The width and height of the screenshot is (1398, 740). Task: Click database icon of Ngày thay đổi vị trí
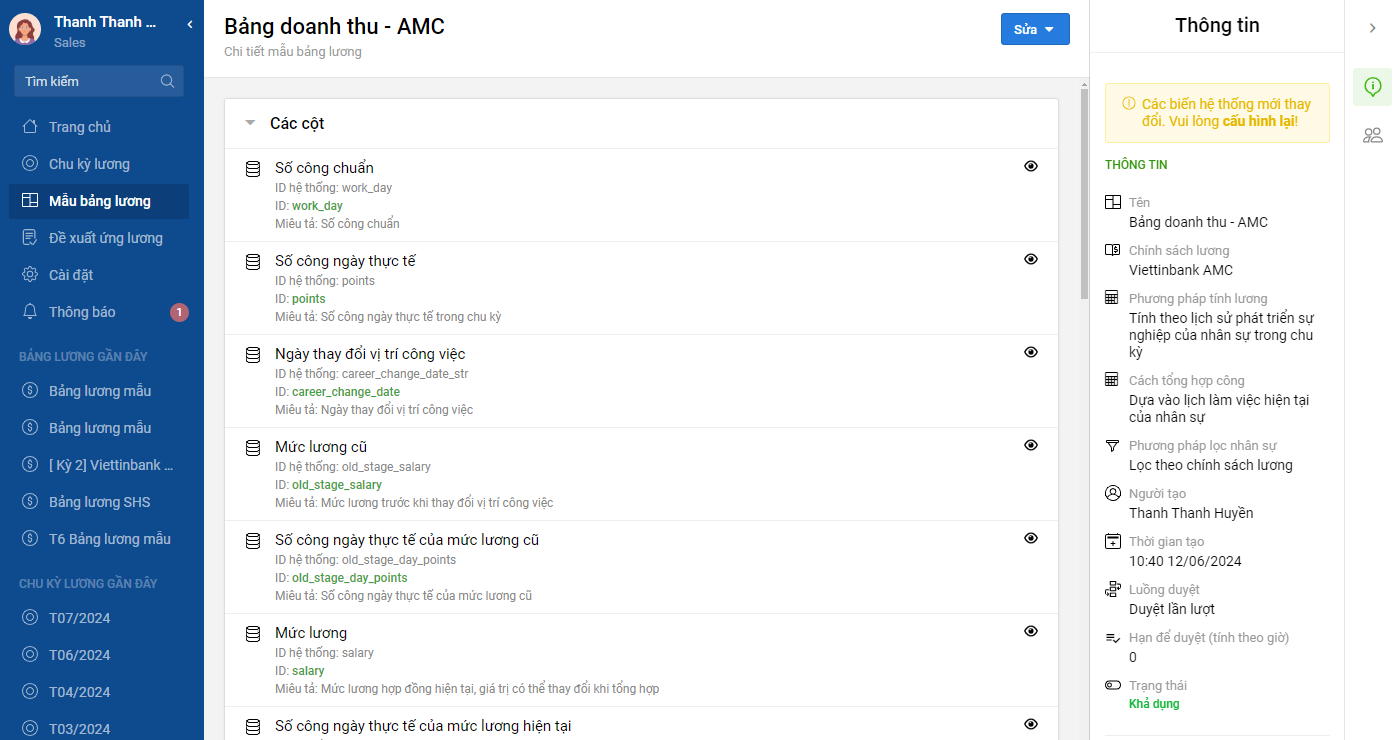click(253, 355)
